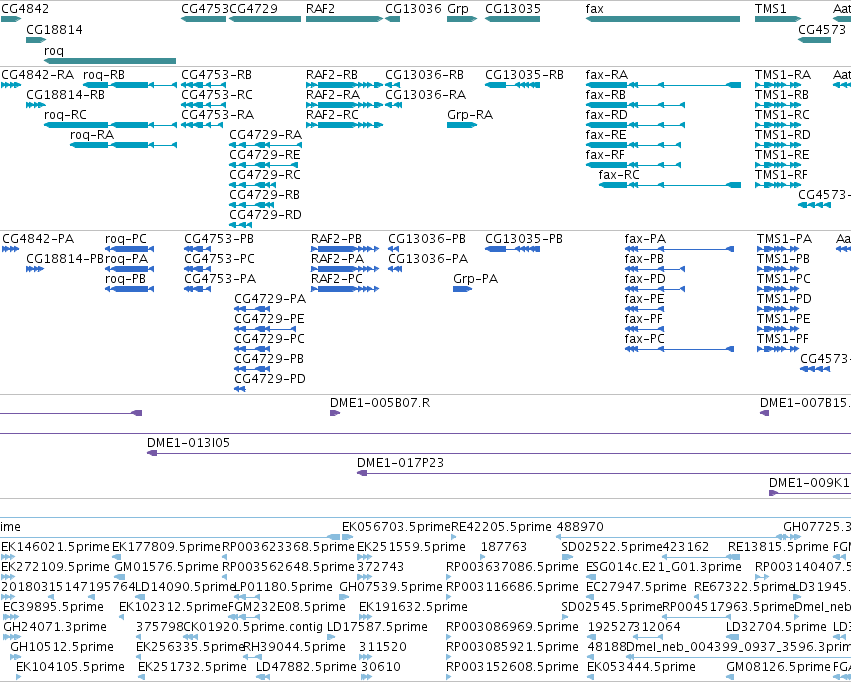Select transcript label fax-RA
The width and height of the screenshot is (851, 682).
point(606,75)
